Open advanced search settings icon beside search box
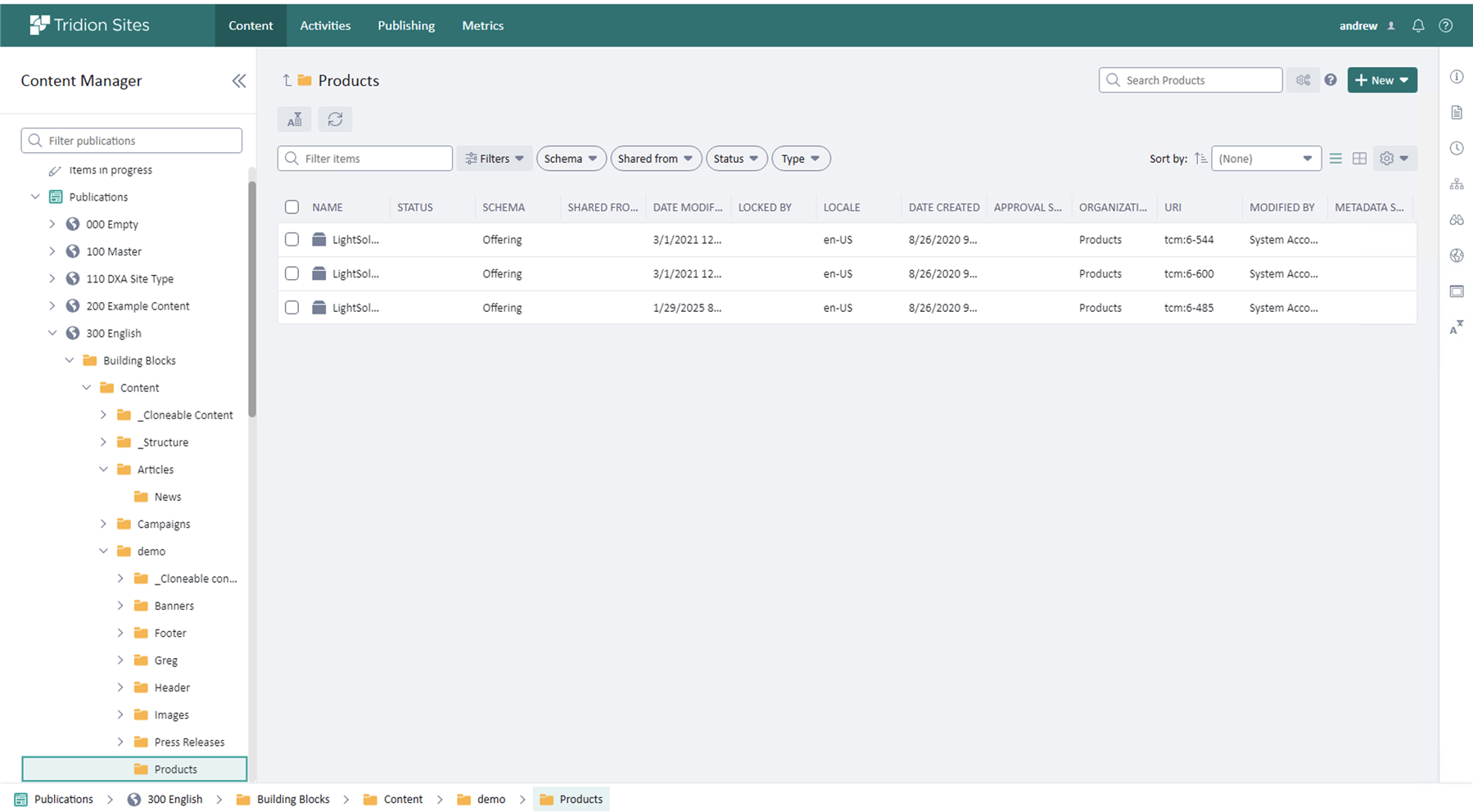Image resolution: width=1473 pixels, height=812 pixels. [x=1303, y=79]
